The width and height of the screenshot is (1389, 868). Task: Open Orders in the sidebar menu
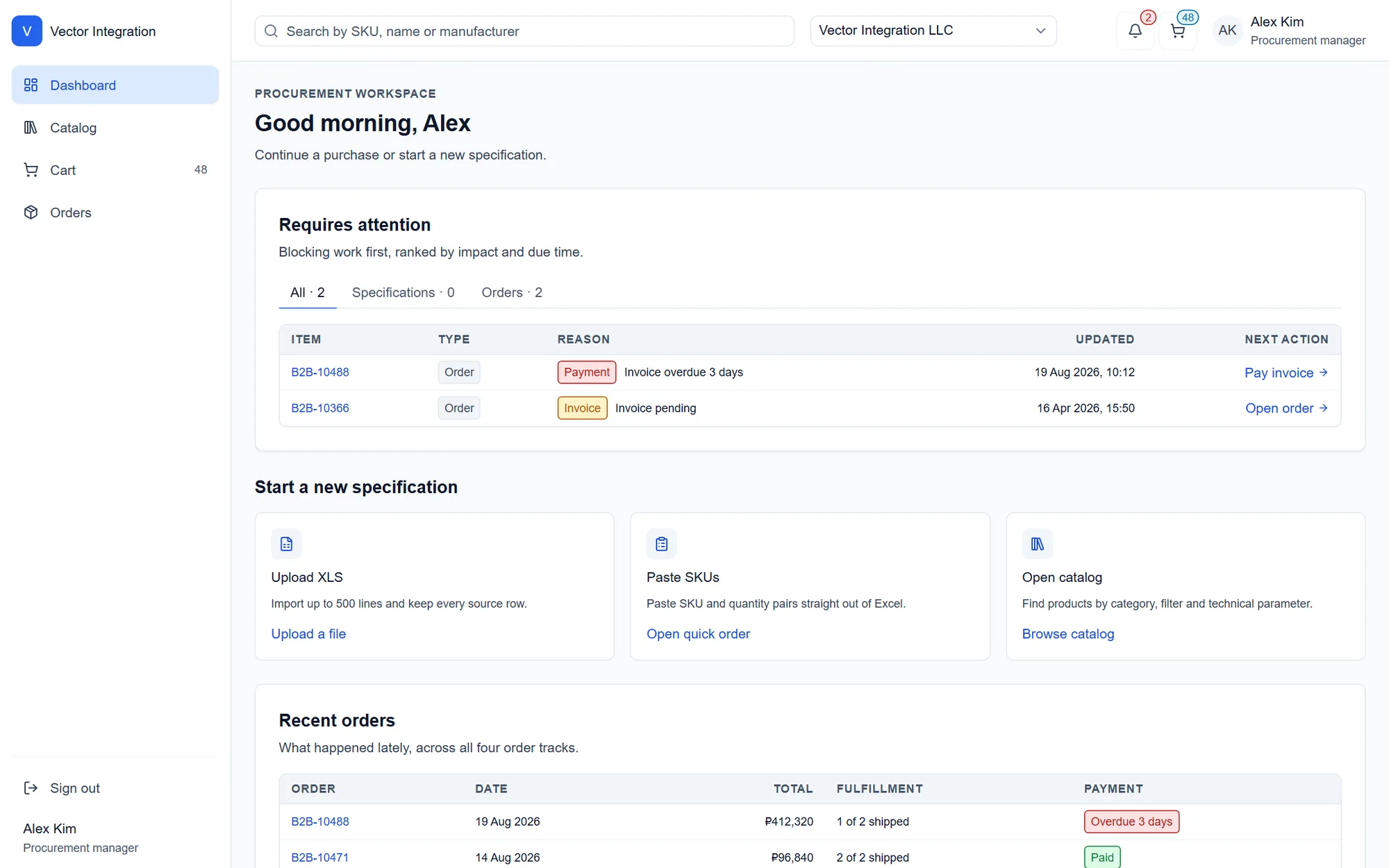pyautogui.click(x=115, y=212)
